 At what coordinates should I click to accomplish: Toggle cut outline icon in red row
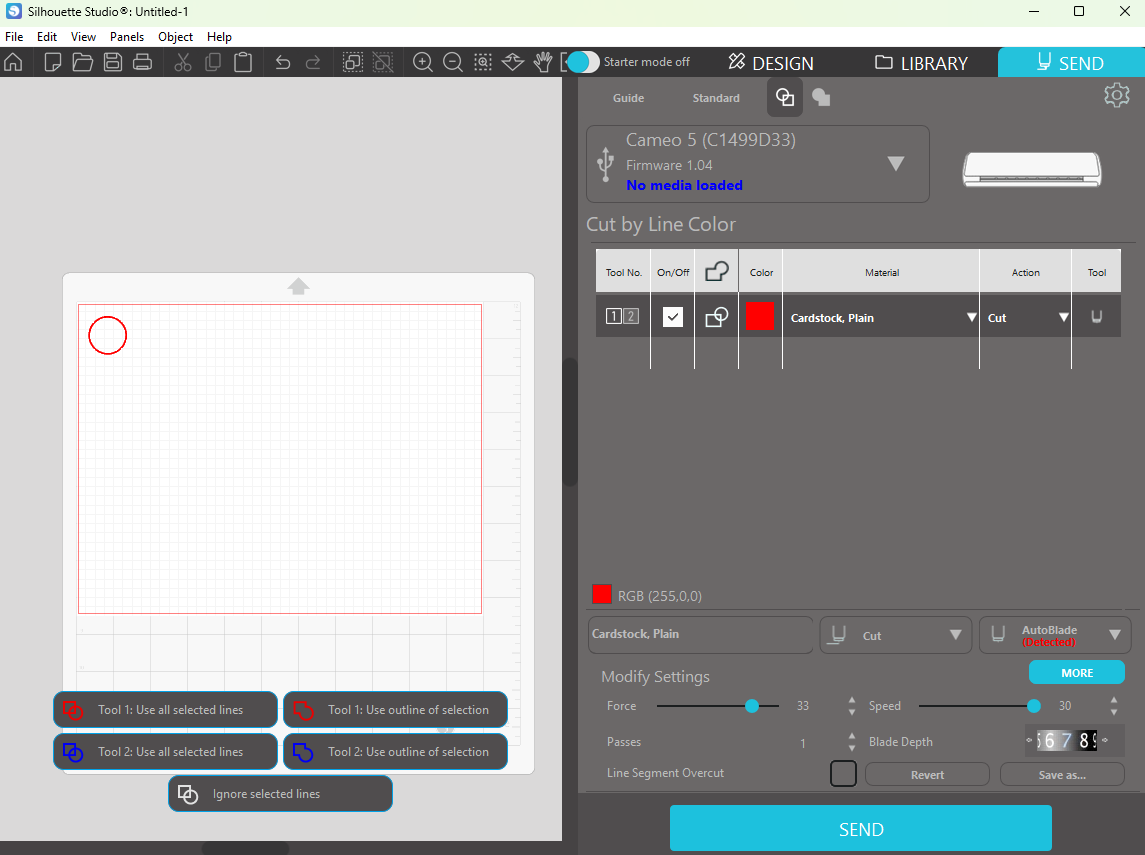(x=716, y=317)
